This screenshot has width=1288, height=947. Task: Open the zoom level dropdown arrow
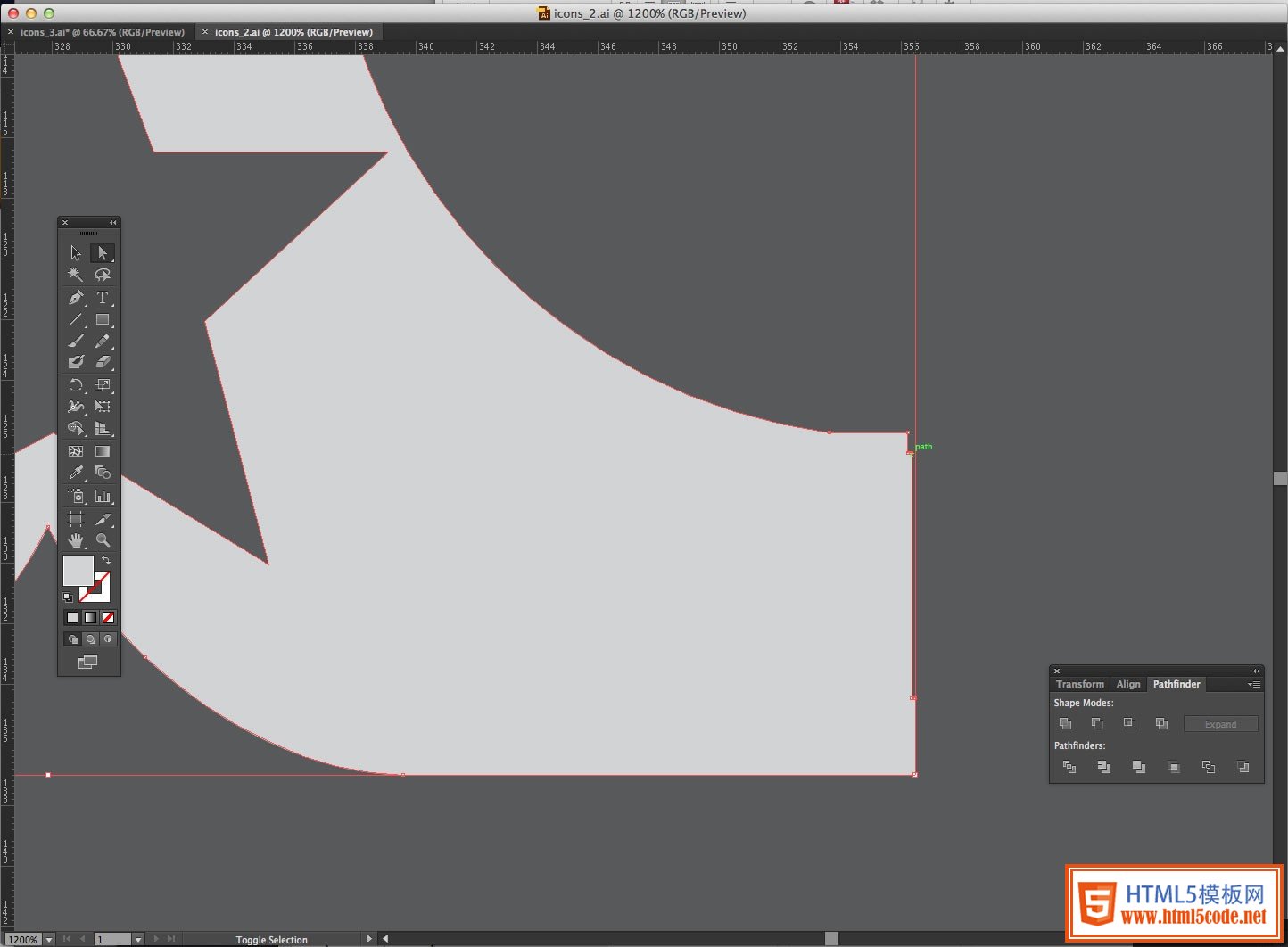pyautogui.click(x=48, y=940)
